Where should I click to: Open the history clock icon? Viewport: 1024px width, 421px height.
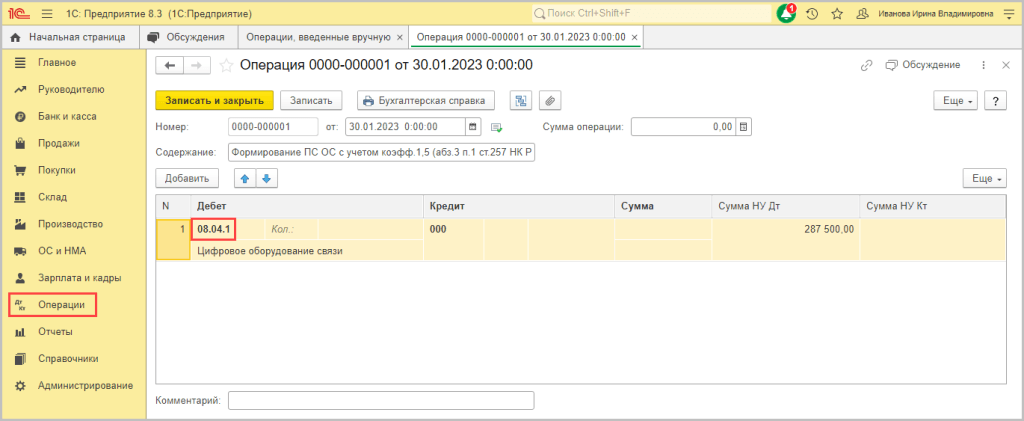pyautogui.click(x=813, y=14)
